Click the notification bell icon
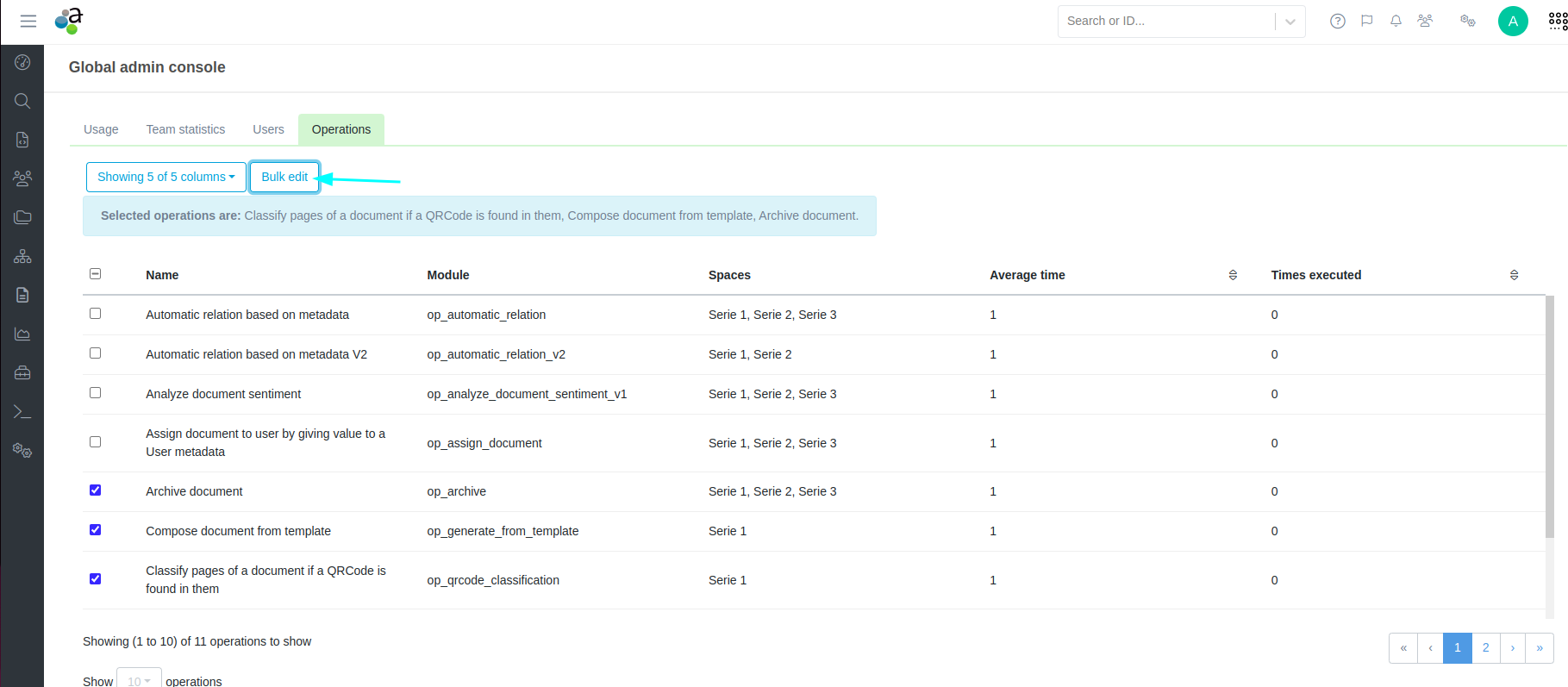This screenshot has width=1568, height=687. pos(1396,22)
